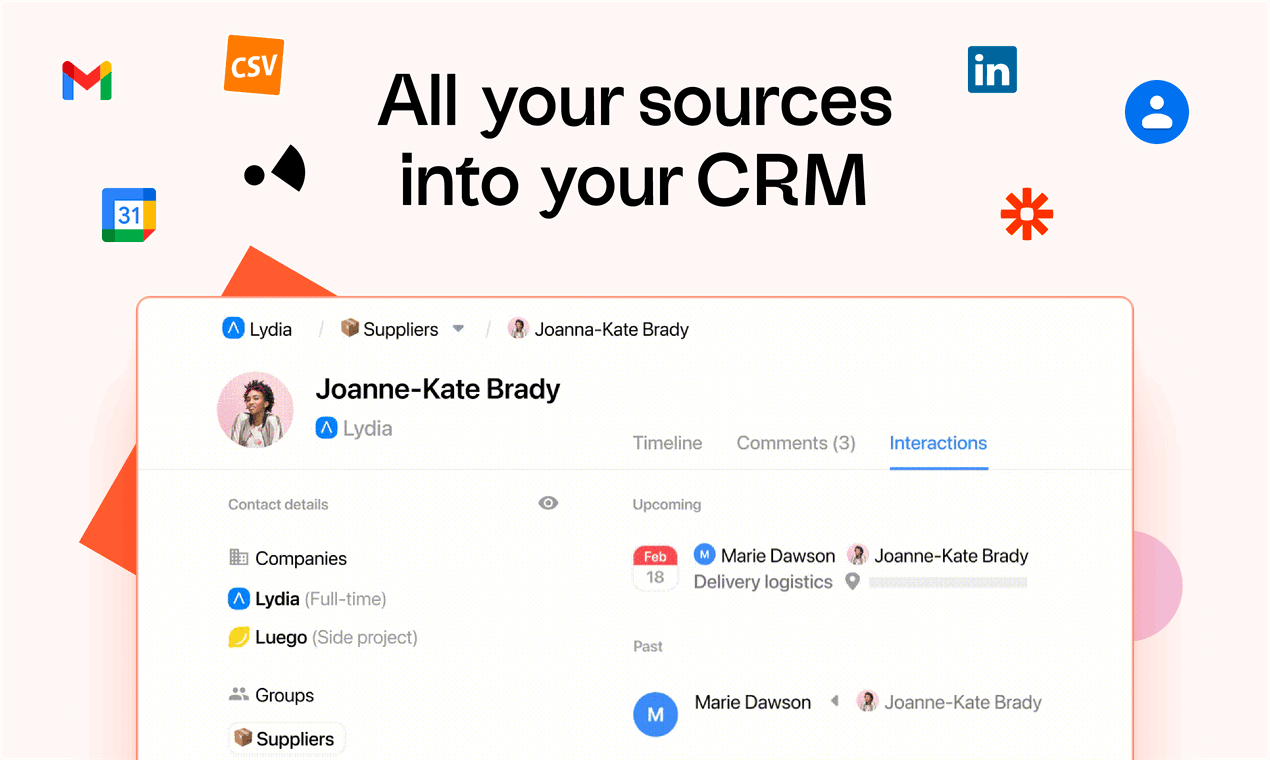Click Lydia icon under contact name

pyautogui.click(x=326, y=428)
